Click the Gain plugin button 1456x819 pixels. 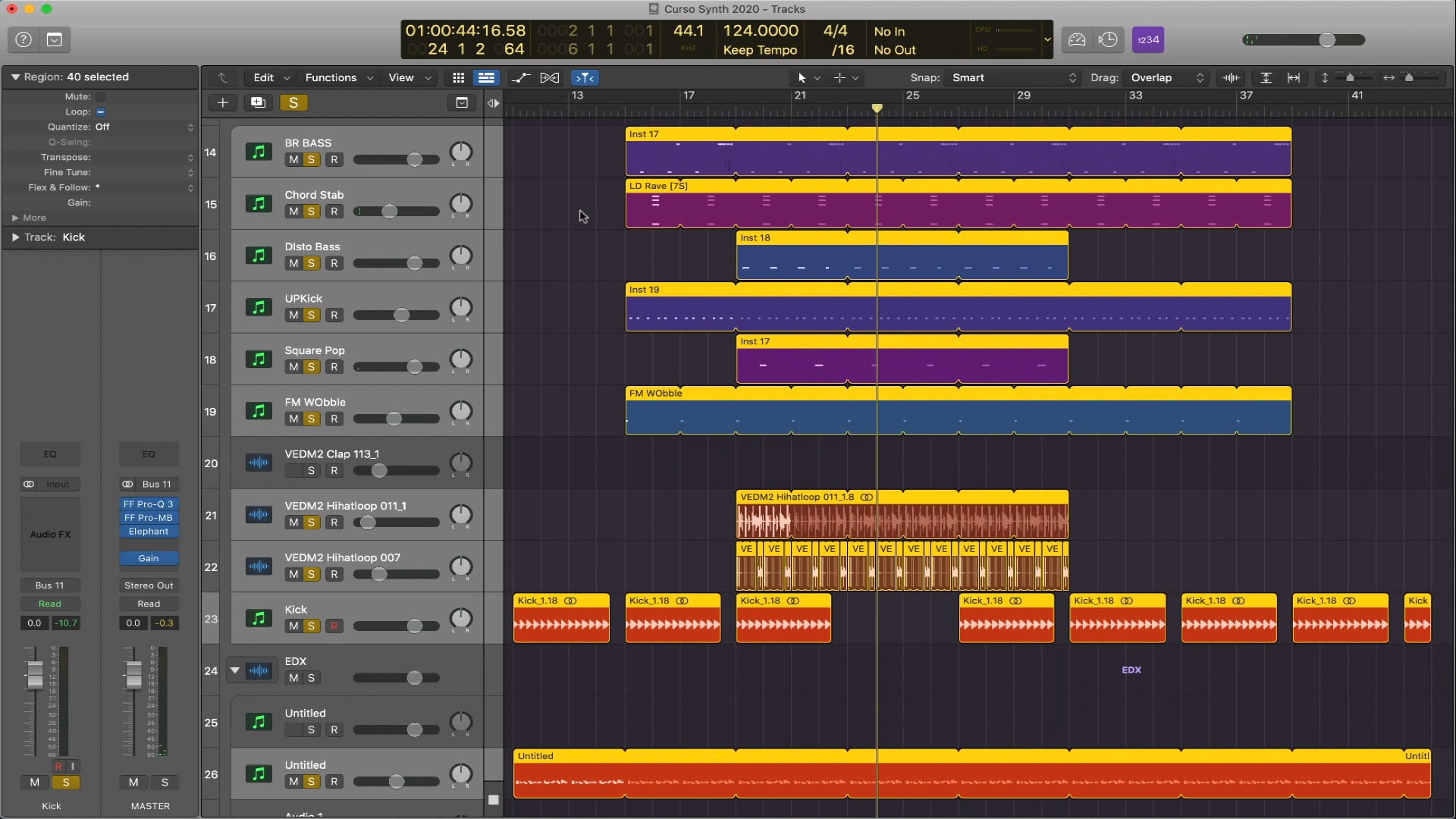[149, 558]
